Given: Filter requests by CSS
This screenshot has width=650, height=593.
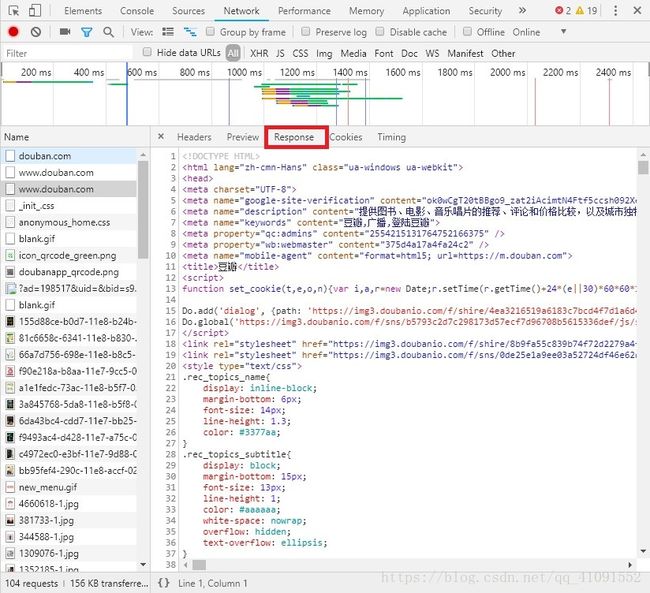Looking at the screenshot, I should point(300,53).
